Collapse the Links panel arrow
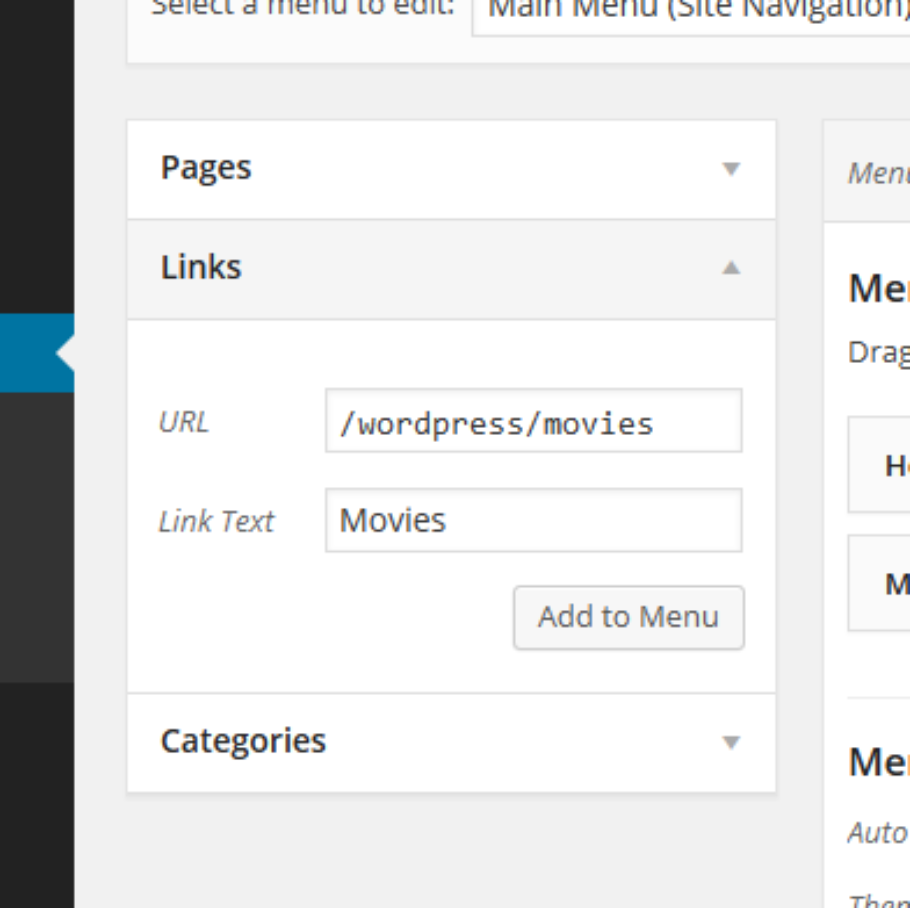 tap(731, 267)
